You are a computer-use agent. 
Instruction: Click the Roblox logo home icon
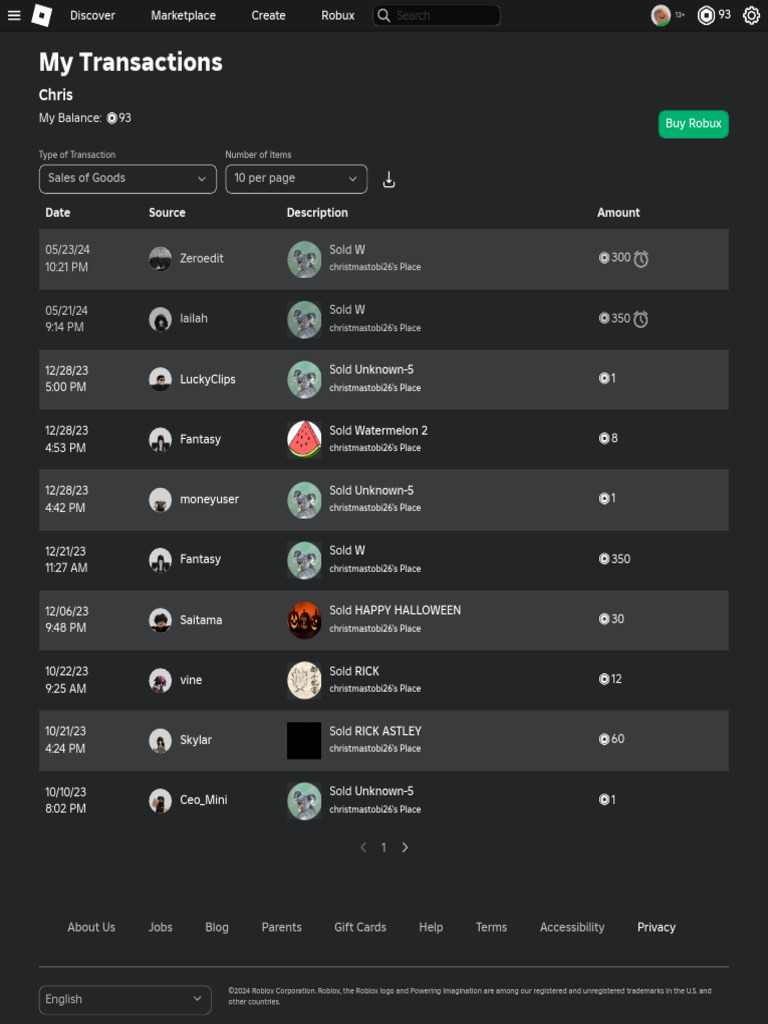(42, 15)
